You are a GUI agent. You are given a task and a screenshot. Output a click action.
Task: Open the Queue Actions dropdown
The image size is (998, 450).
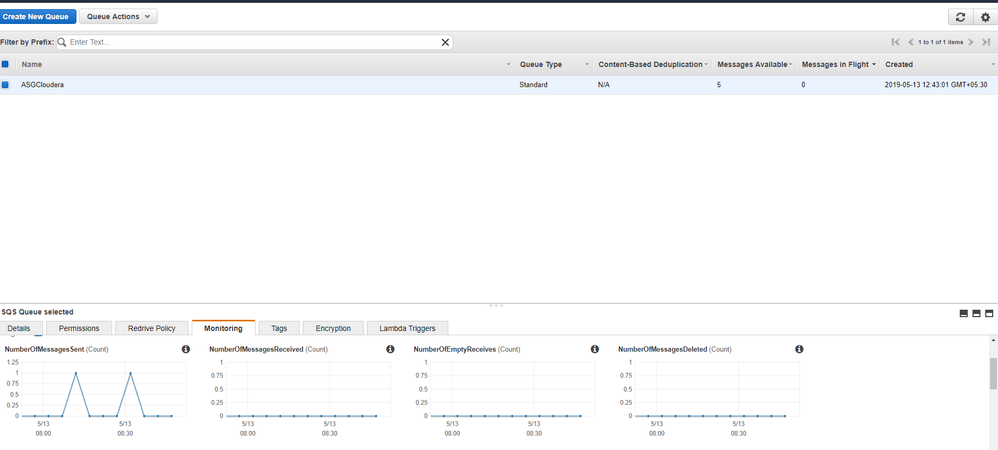[x=118, y=17]
